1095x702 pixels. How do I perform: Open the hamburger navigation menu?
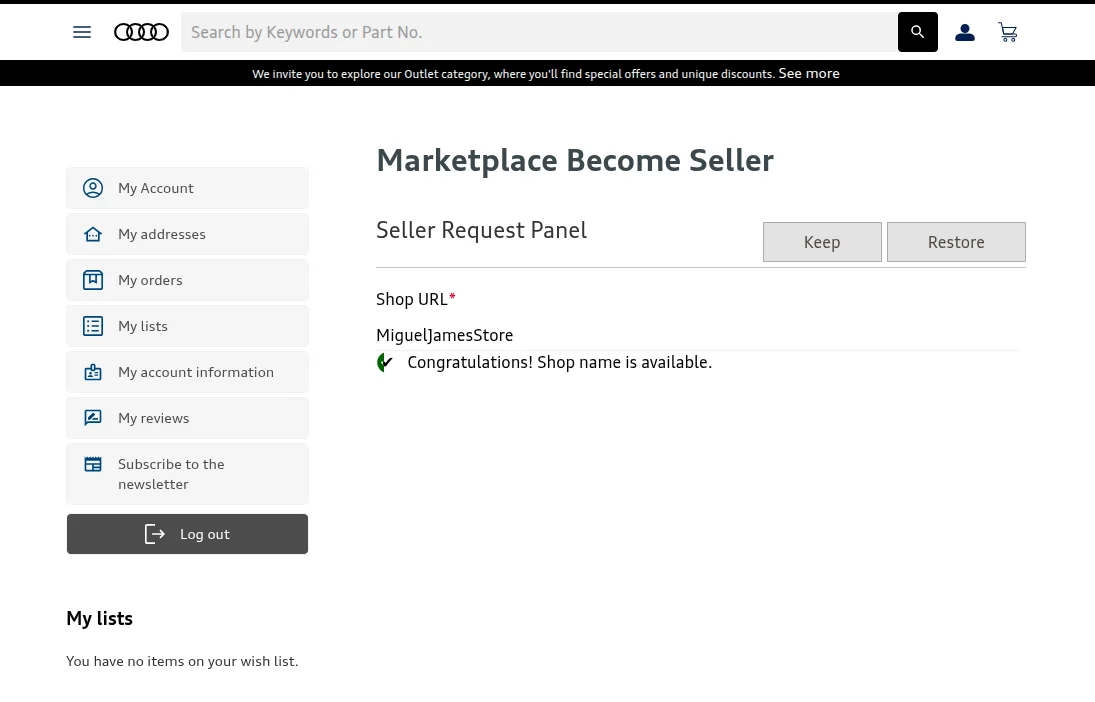82,32
